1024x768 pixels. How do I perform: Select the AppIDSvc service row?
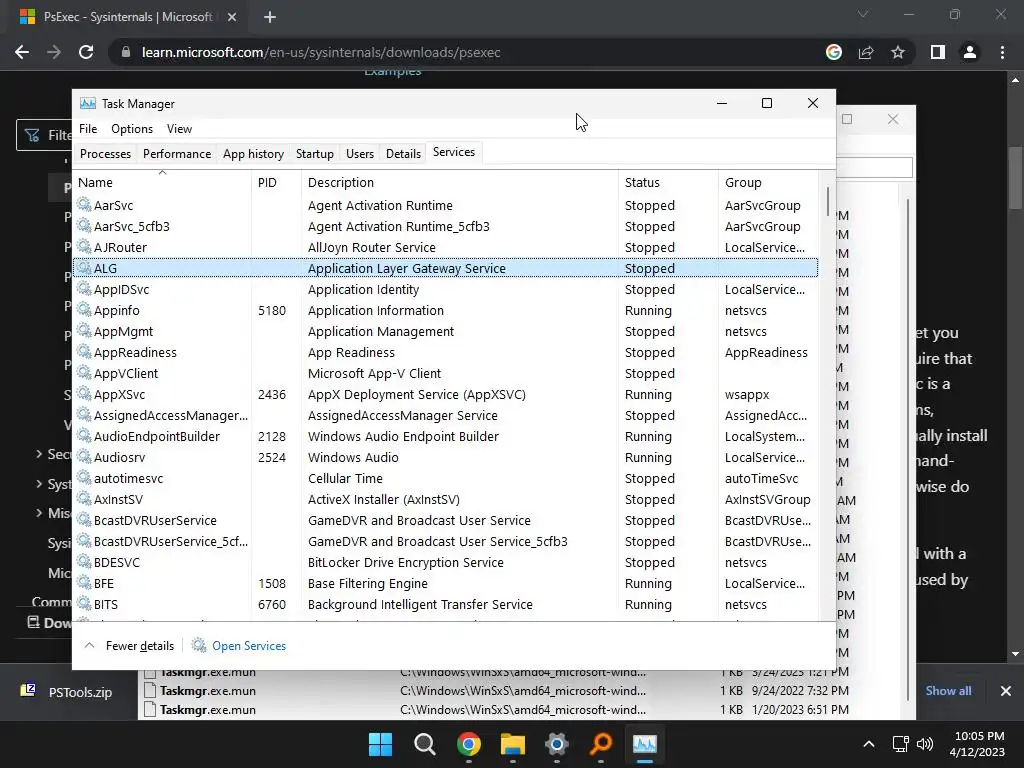click(x=445, y=289)
